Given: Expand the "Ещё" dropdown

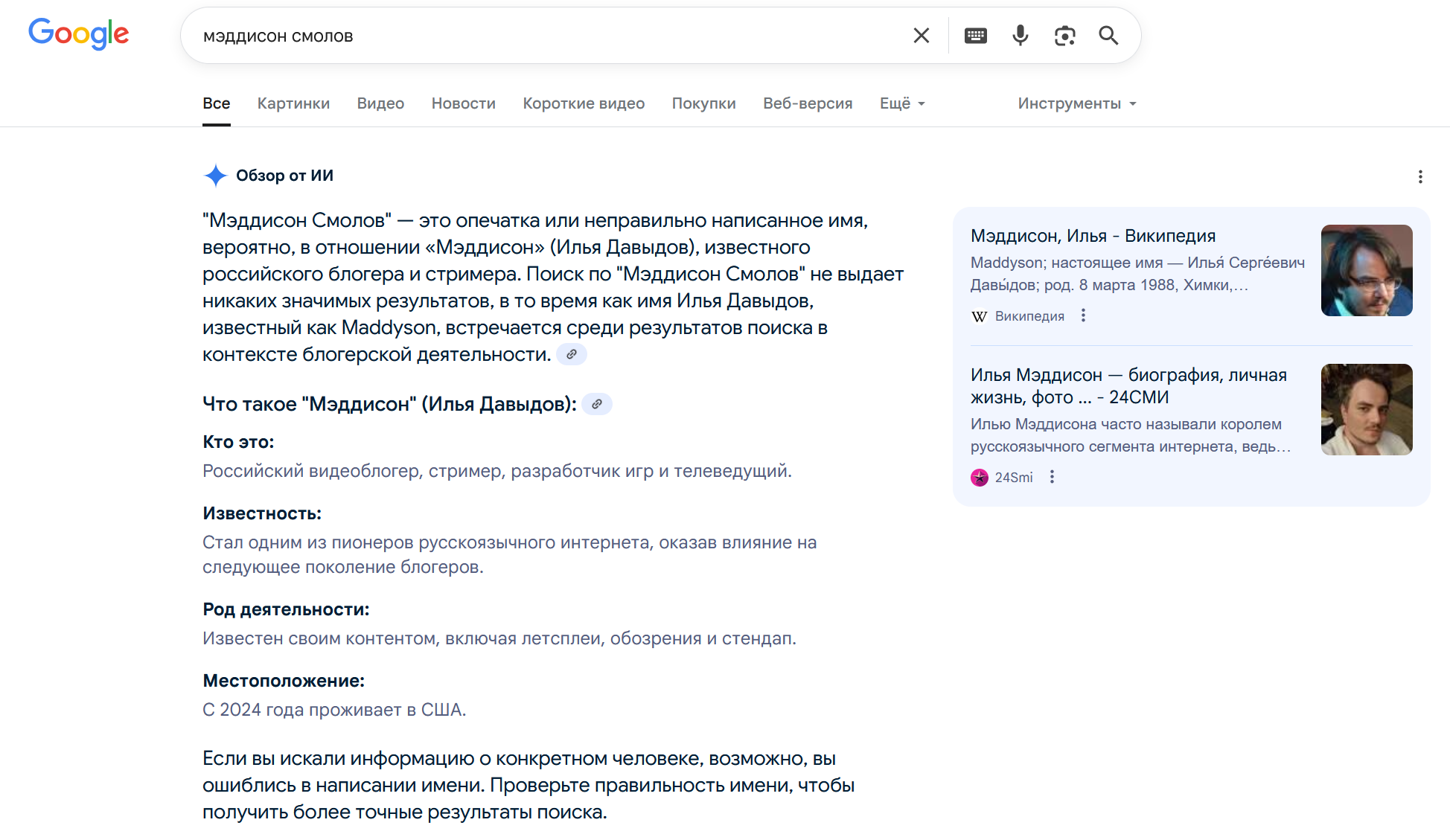Looking at the screenshot, I should (x=901, y=103).
